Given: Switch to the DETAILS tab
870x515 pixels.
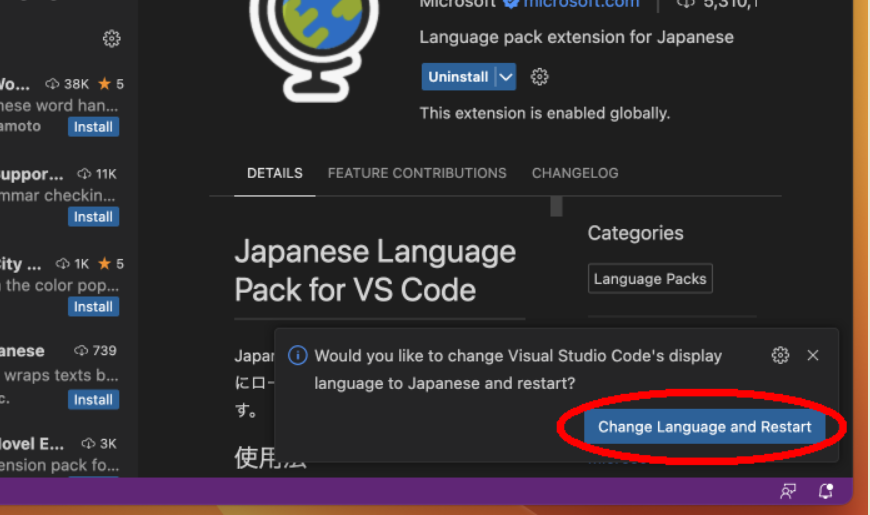Looking at the screenshot, I should click(x=275, y=173).
